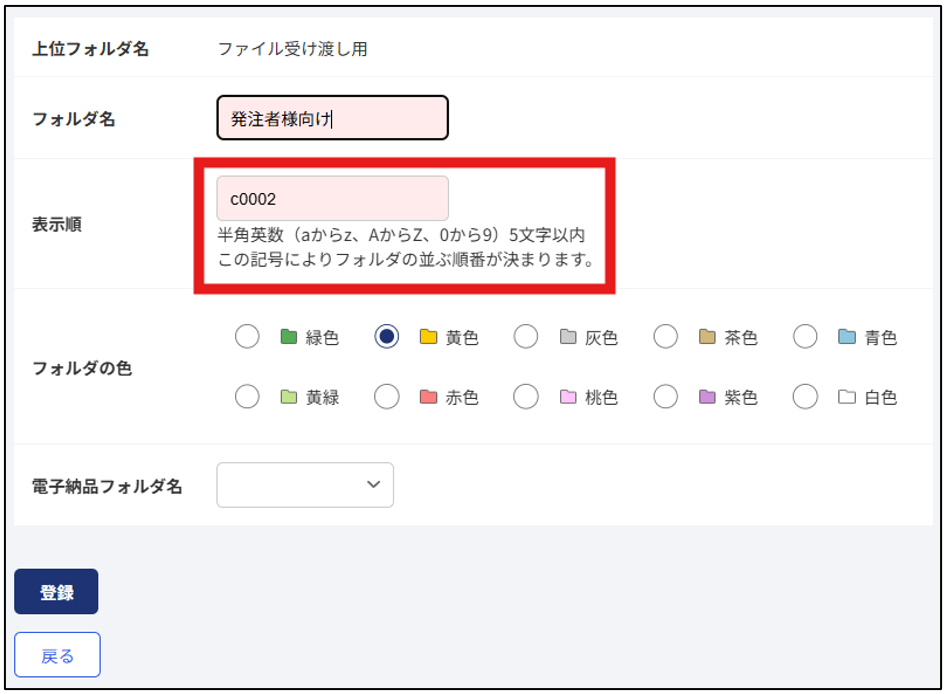Click the light green 黄緑 folder icon
The height and width of the screenshot is (694, 947).
(x=289, y=397)
